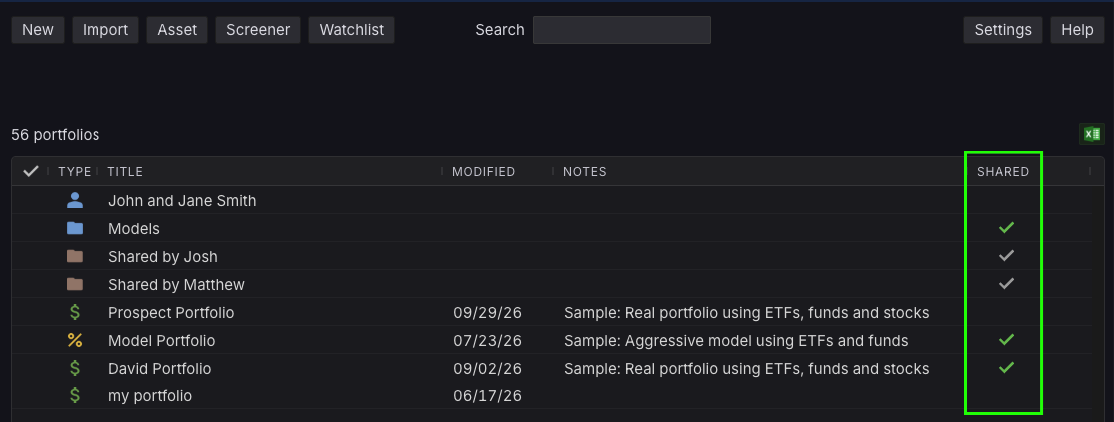Open Shared by Josh folder title
Image resolution: width=1114 pixels, height=422 pixels.
(163, 256)
